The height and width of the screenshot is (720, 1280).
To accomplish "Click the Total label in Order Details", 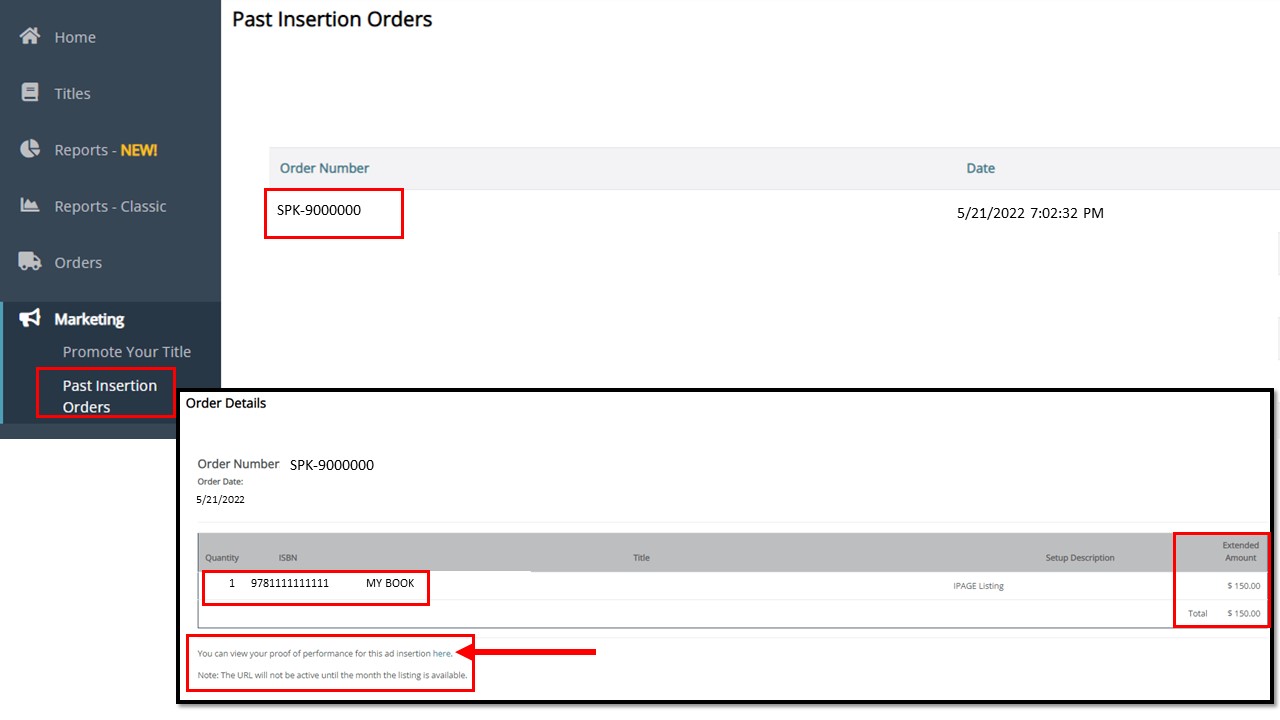I will click(1197, 613).
